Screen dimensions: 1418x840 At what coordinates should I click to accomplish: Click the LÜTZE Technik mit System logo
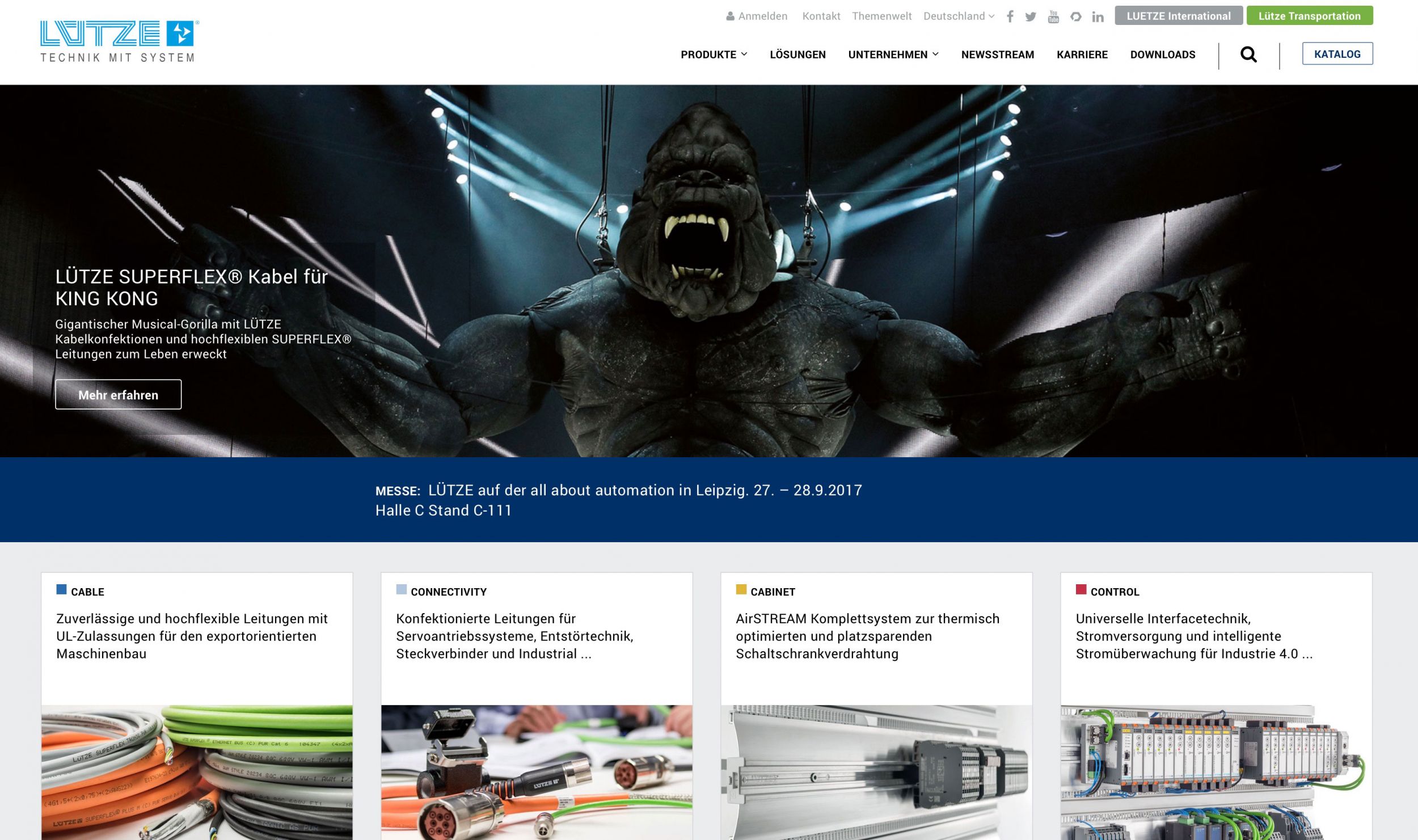click(119, 41)
